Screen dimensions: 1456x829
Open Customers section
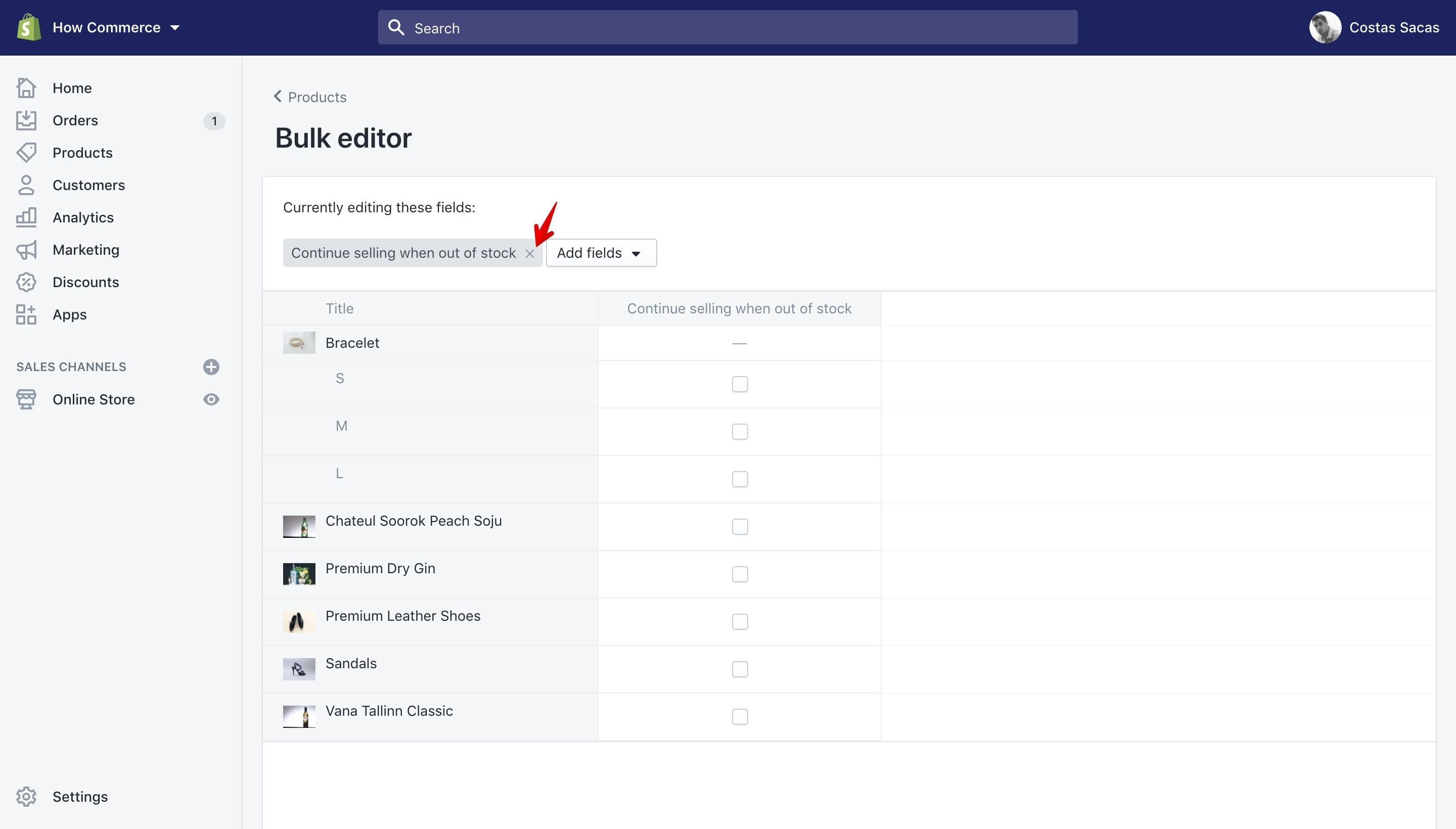[89, 185]
